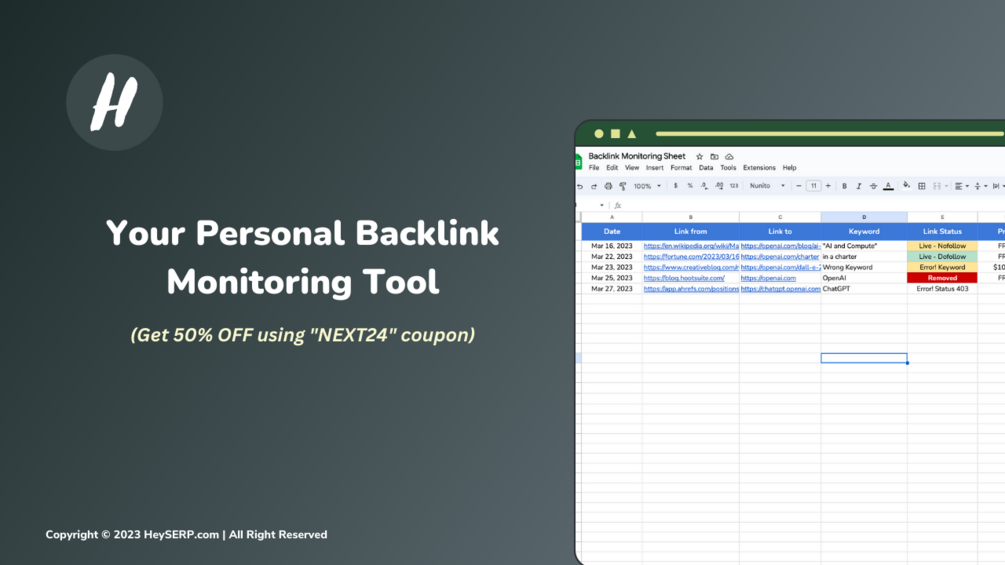Click the Merge cells icon
This screenshot has width=1005, height=565.
pyautogui.click(x=937, y=186)
